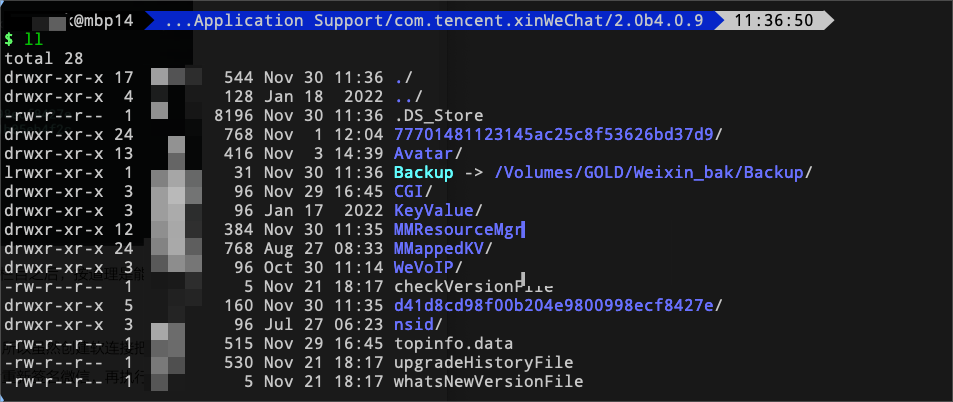Click the 7770148112 hash-named directory
Viewport: 953px width, 402px height.
click(x=554, y=134)
